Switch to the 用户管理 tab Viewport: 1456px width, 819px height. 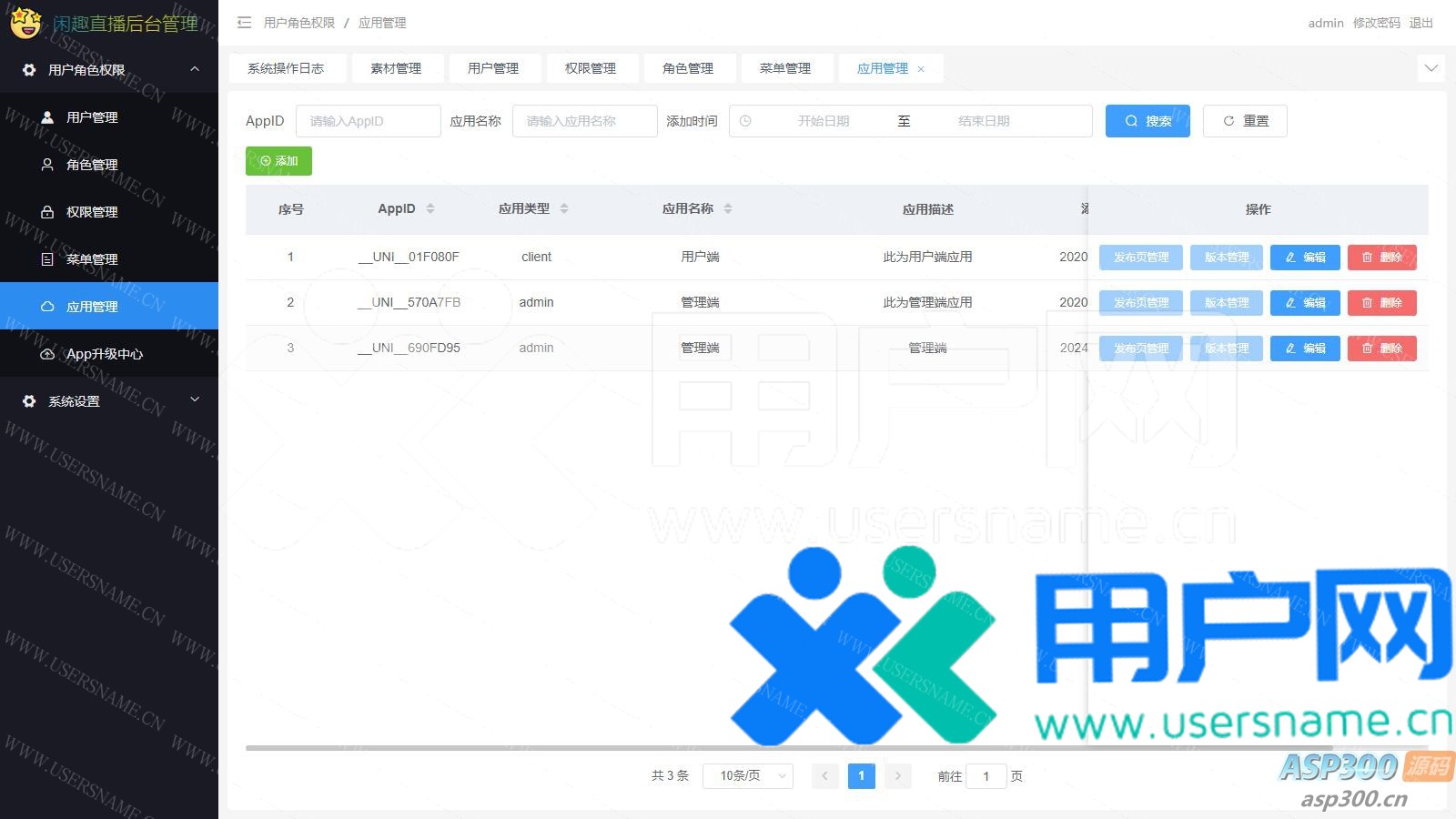pos(493,68)
